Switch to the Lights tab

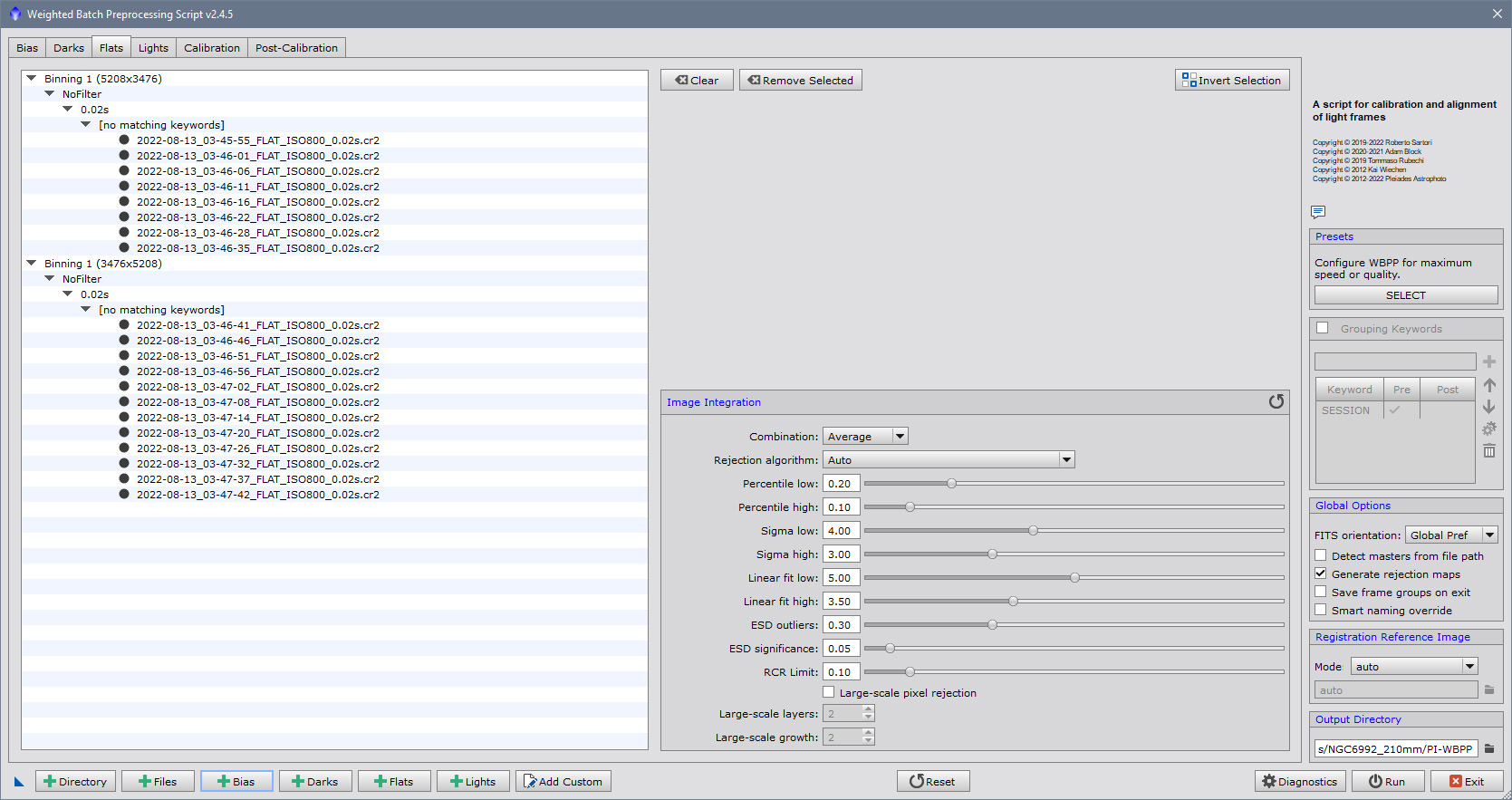tap(153, 48)
